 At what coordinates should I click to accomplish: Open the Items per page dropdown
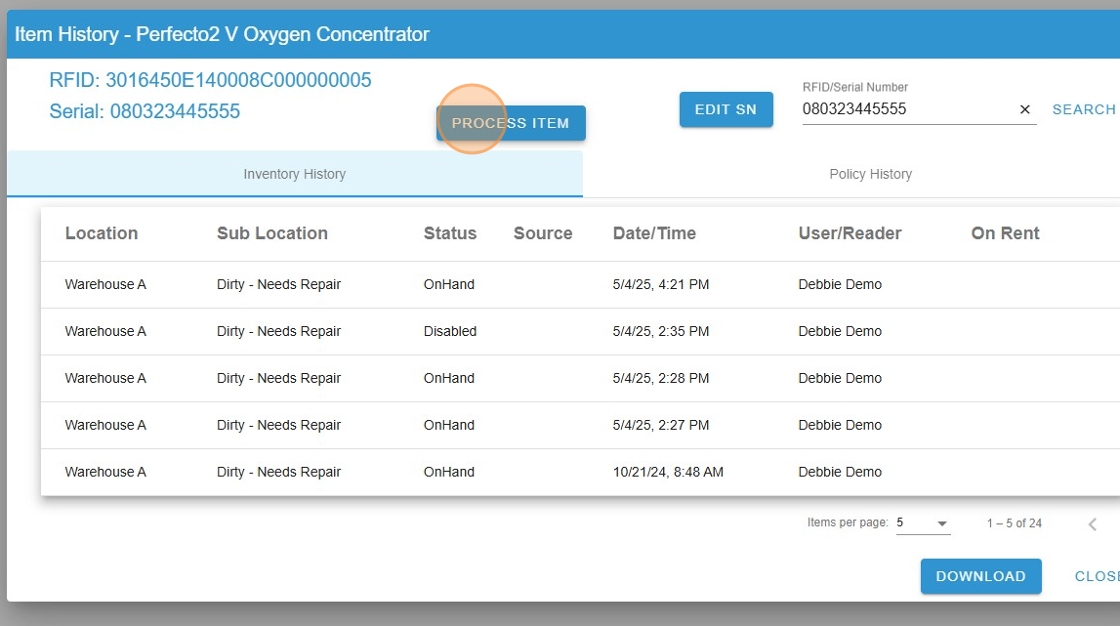(922, 523)
